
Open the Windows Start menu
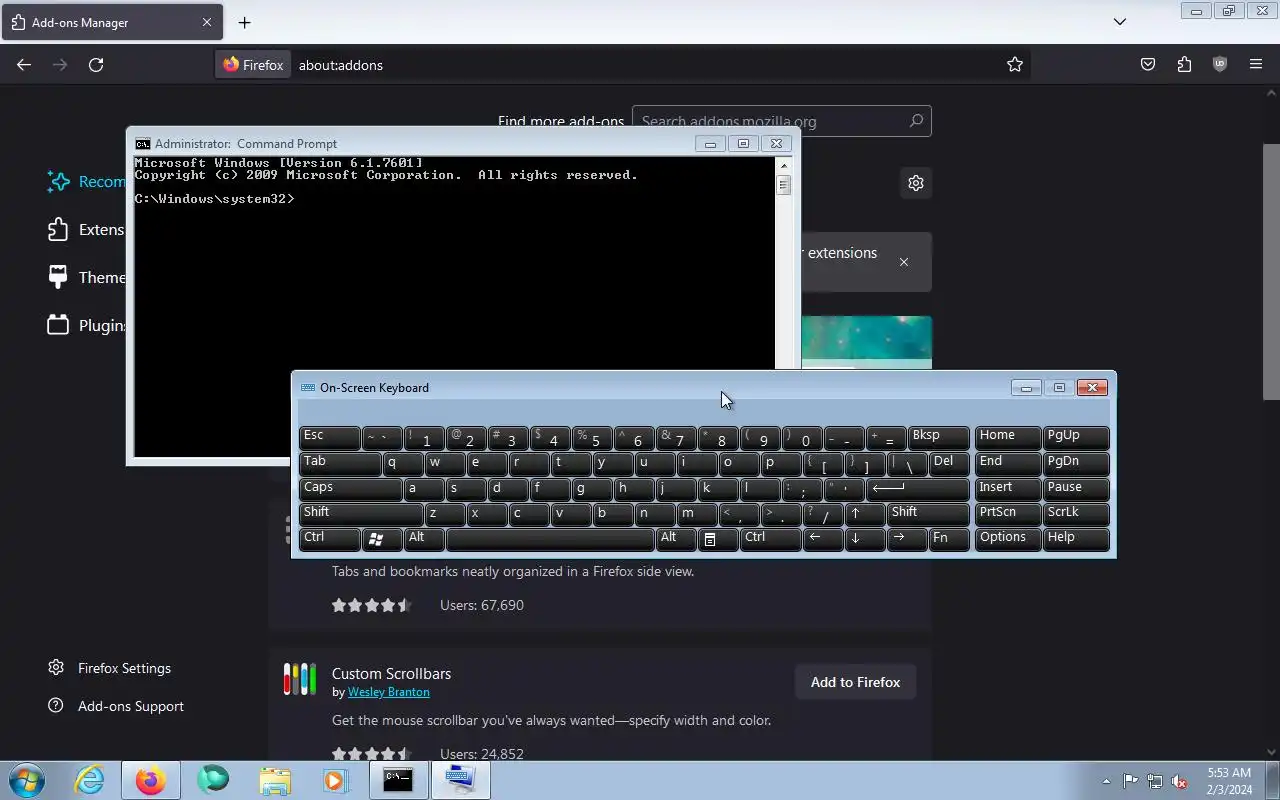pyautogui.click(x=27, y=780)
